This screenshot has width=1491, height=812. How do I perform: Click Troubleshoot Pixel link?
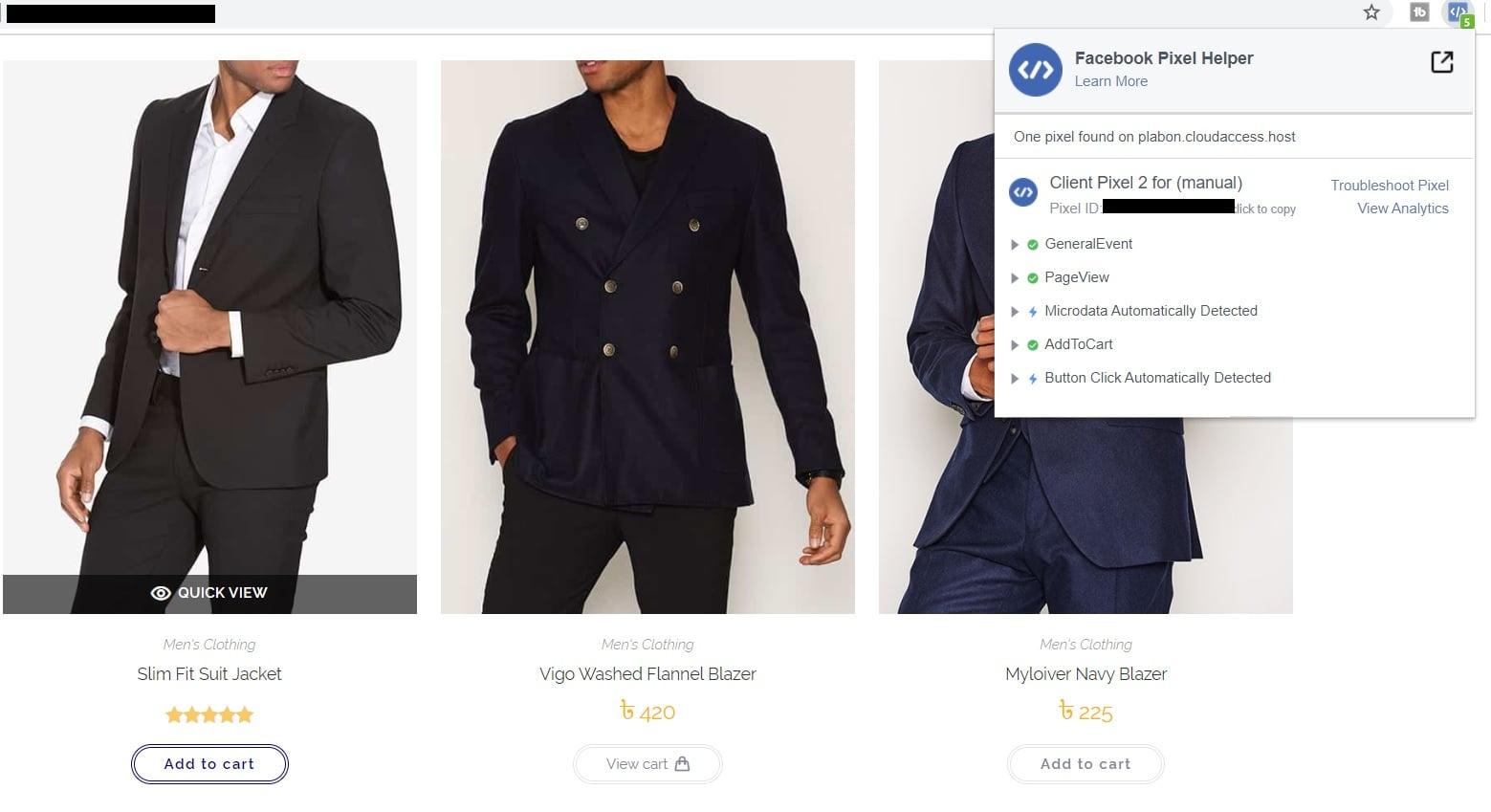click(x=1389, y=186)
